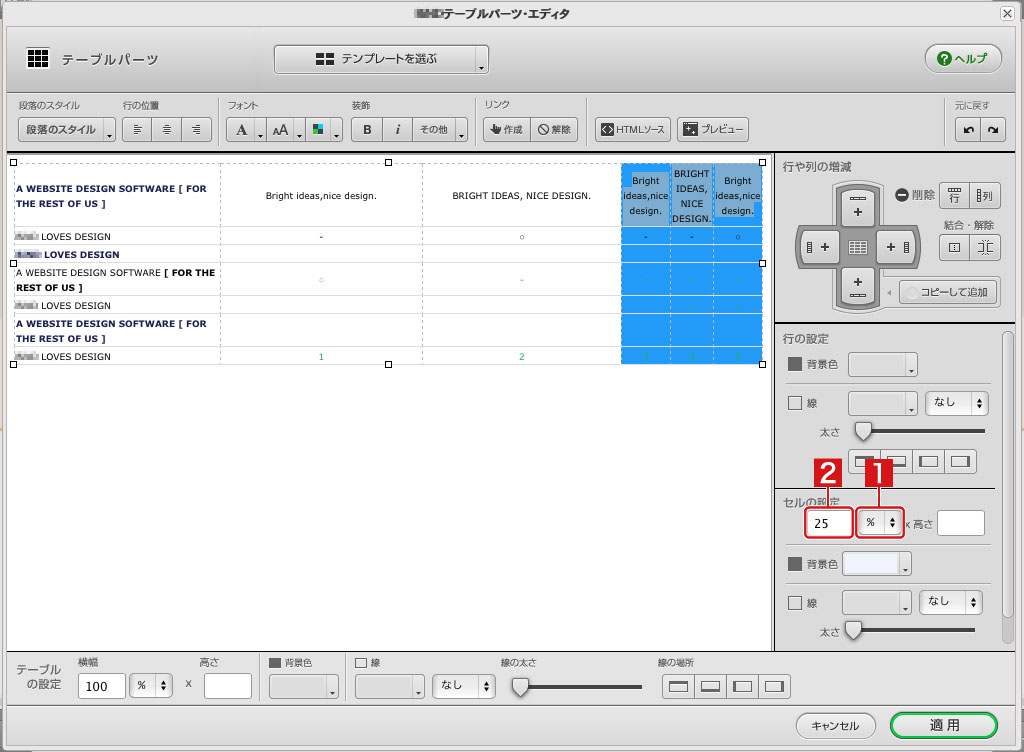Enable table settings 線 checkbox
The image size is (1024, 752).
361,663
